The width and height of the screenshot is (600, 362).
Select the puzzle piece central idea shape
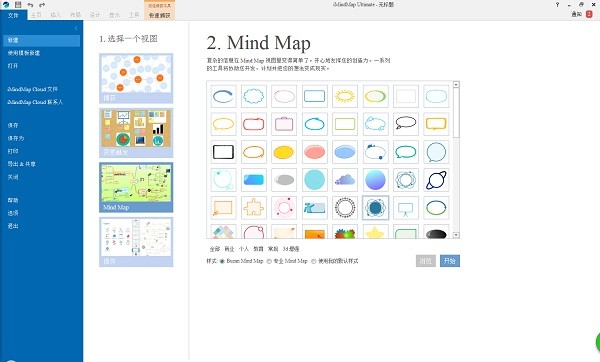click(254, 208)
